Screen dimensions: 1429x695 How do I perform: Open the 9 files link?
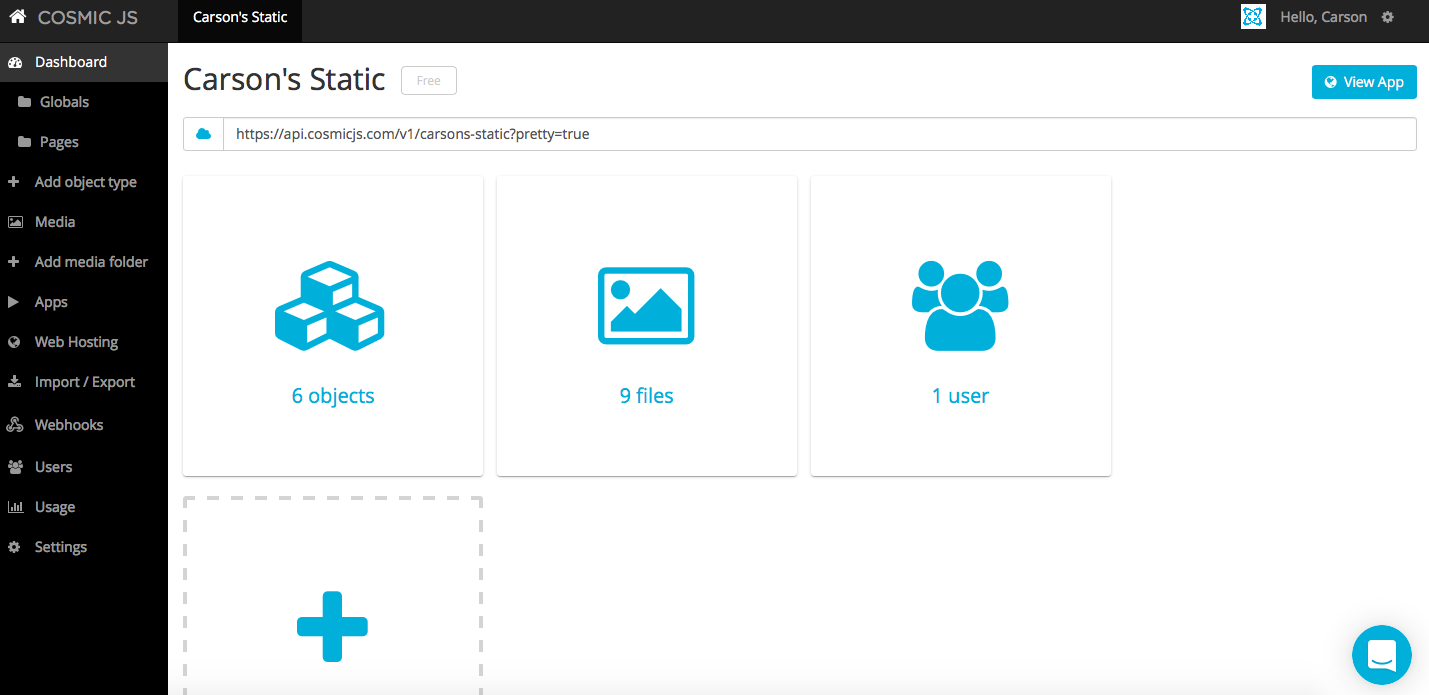647,396
